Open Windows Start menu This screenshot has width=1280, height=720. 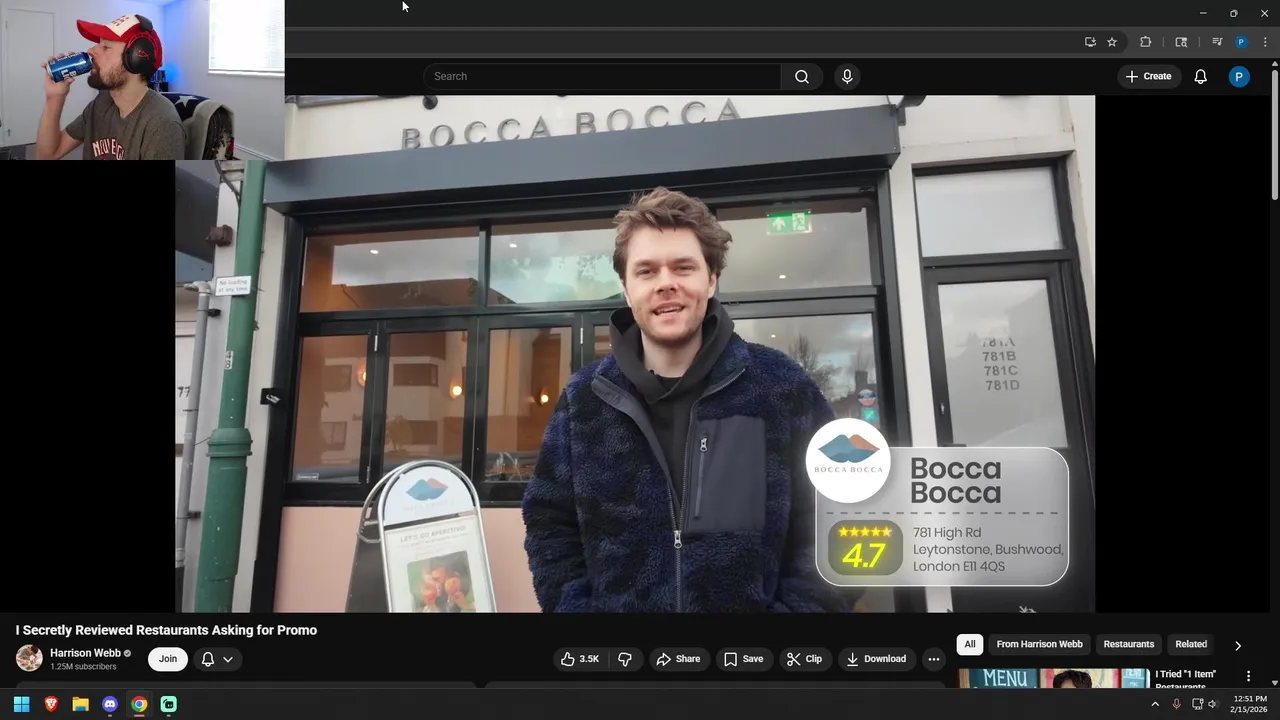coord(21,704)
